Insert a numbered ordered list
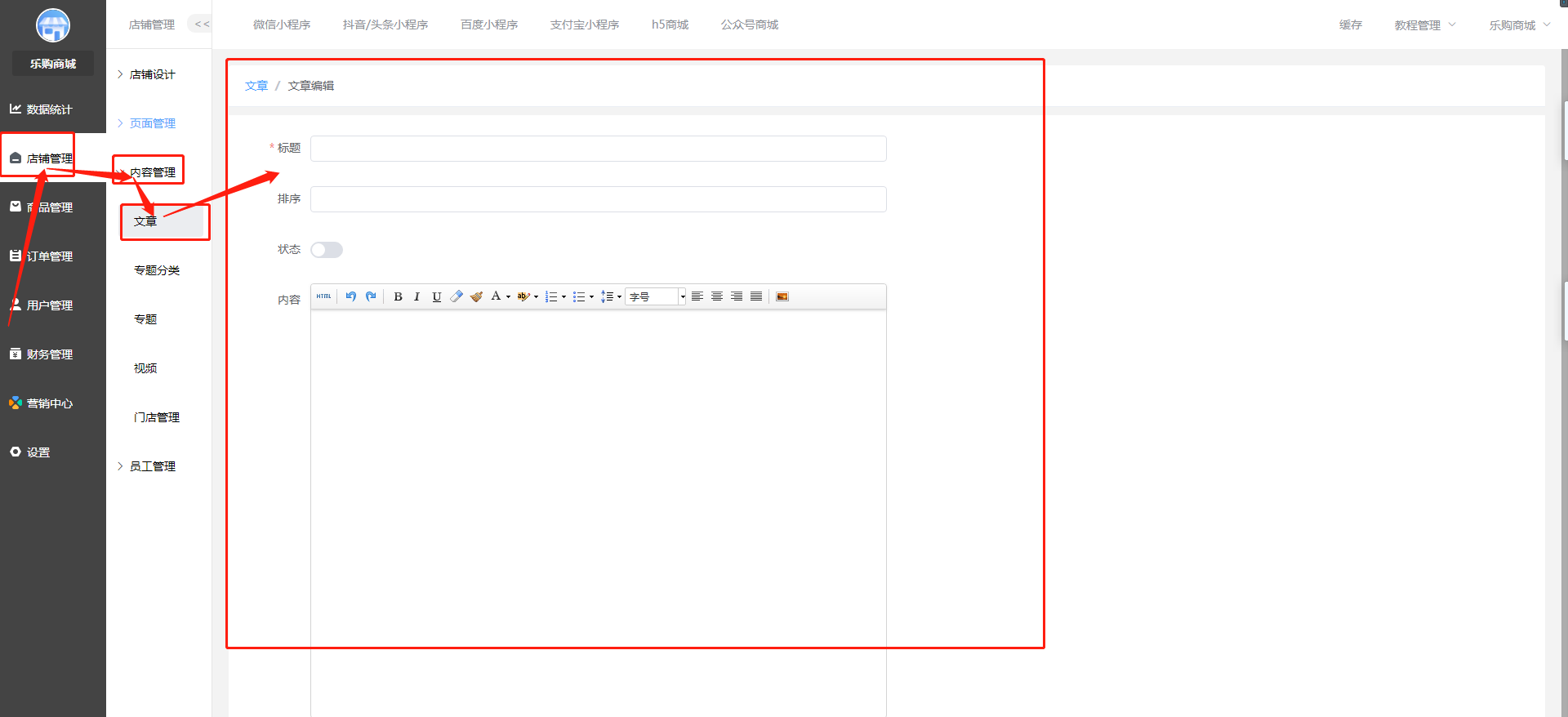 coord(551,296)
